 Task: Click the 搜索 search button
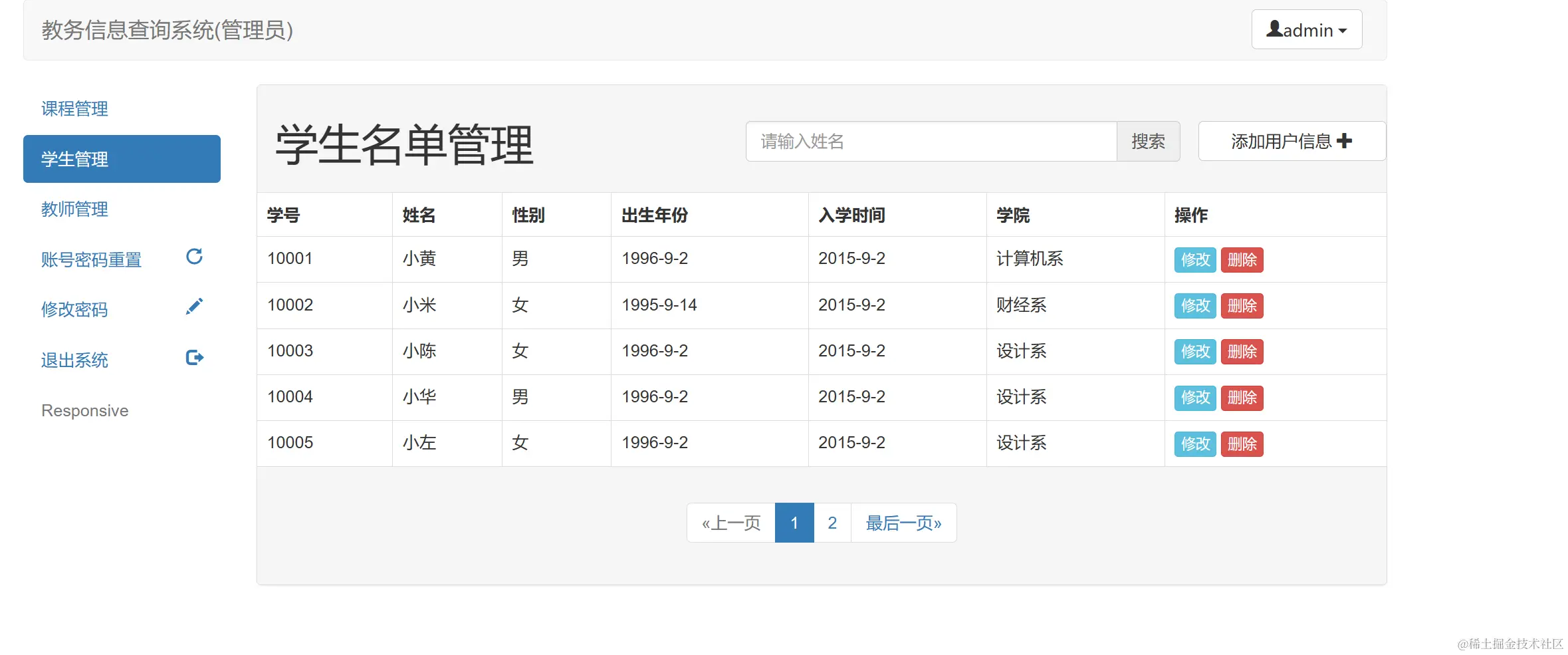[1148, 141]
